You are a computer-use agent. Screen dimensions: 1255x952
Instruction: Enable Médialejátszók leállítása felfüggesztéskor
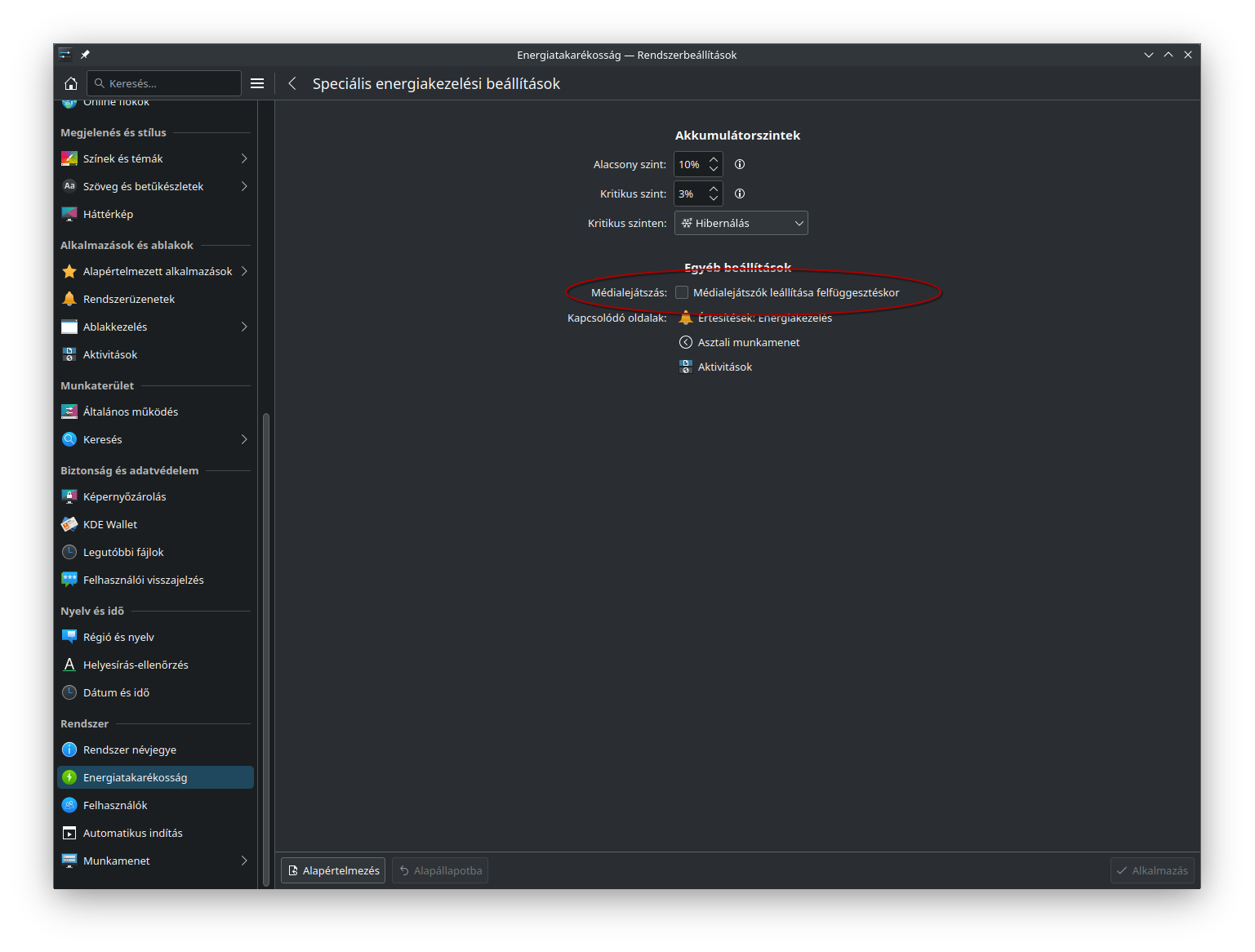[682, 291]
